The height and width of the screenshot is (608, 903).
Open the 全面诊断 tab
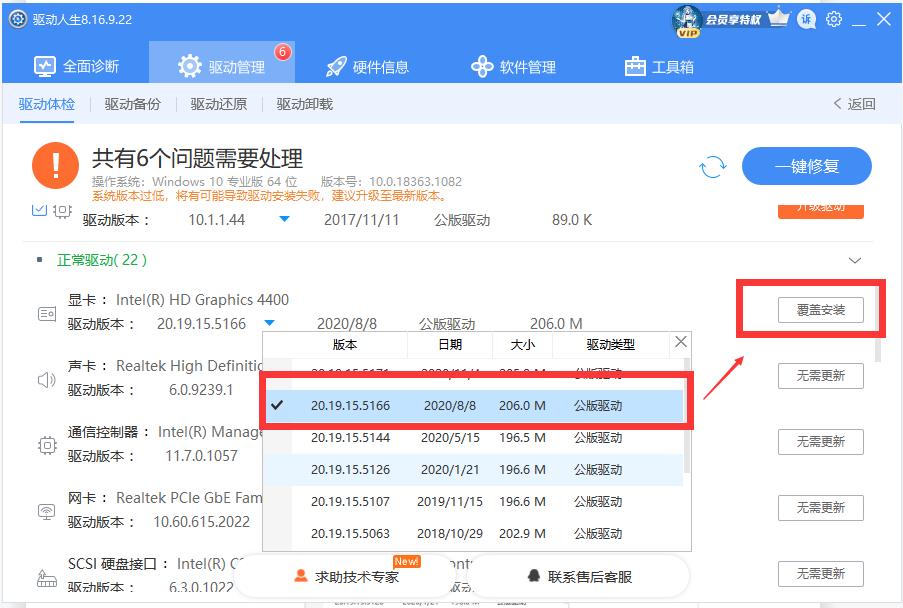click(76, 67)
